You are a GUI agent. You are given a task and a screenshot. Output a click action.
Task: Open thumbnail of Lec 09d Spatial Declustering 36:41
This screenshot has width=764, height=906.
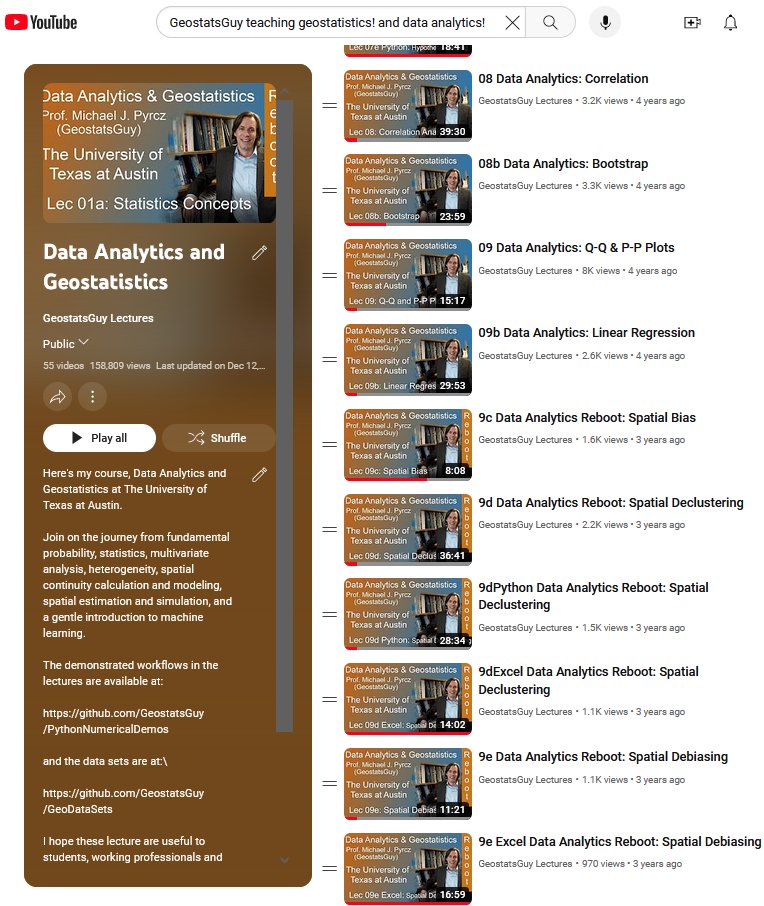click(x=408, y=530)
